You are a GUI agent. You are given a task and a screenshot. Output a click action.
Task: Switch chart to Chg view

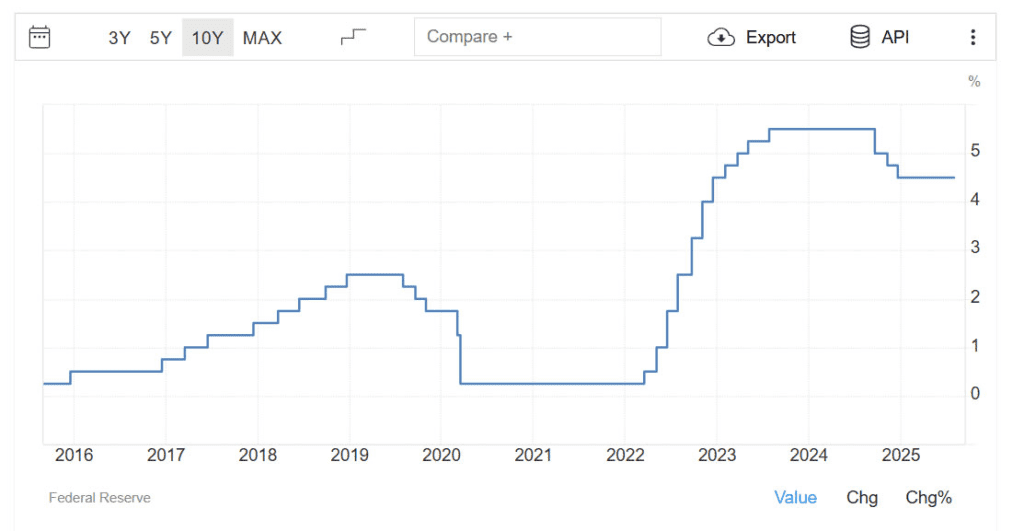click(861, 497)
